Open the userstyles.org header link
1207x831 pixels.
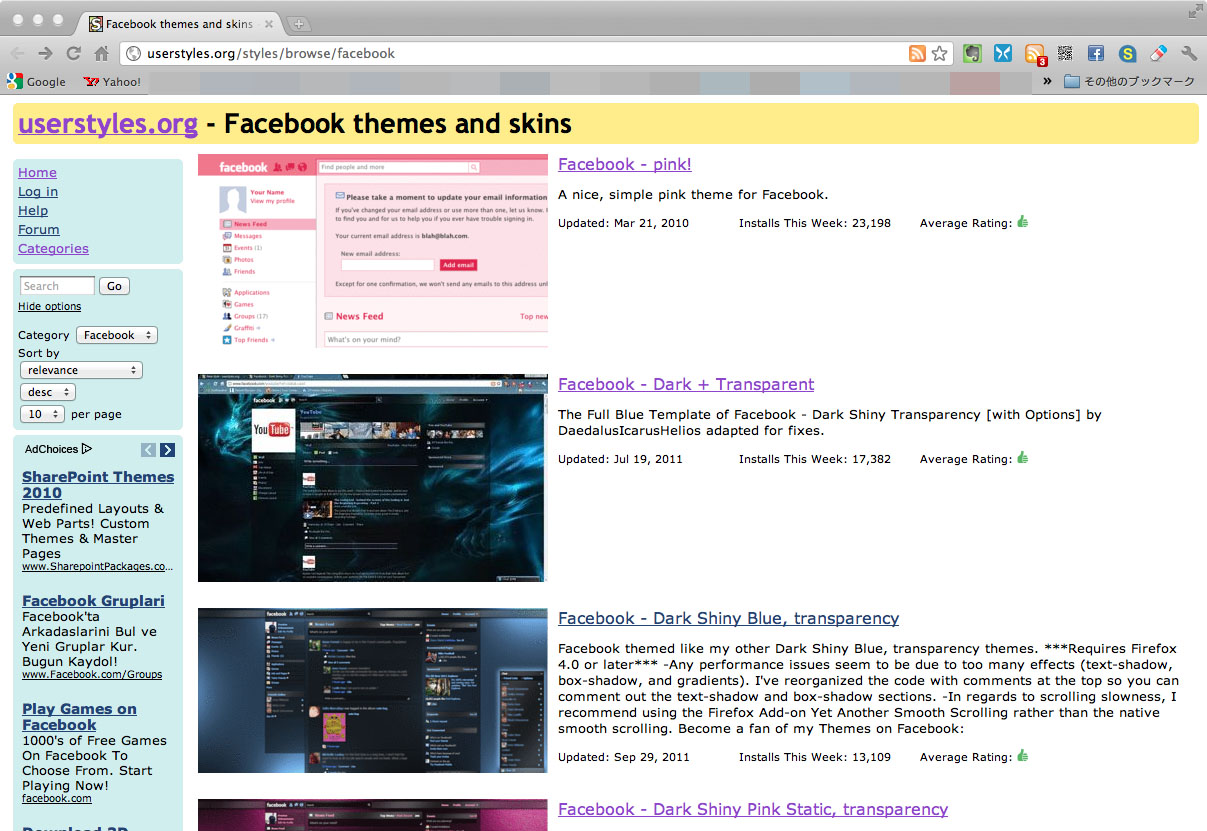(x=108, y=124)
